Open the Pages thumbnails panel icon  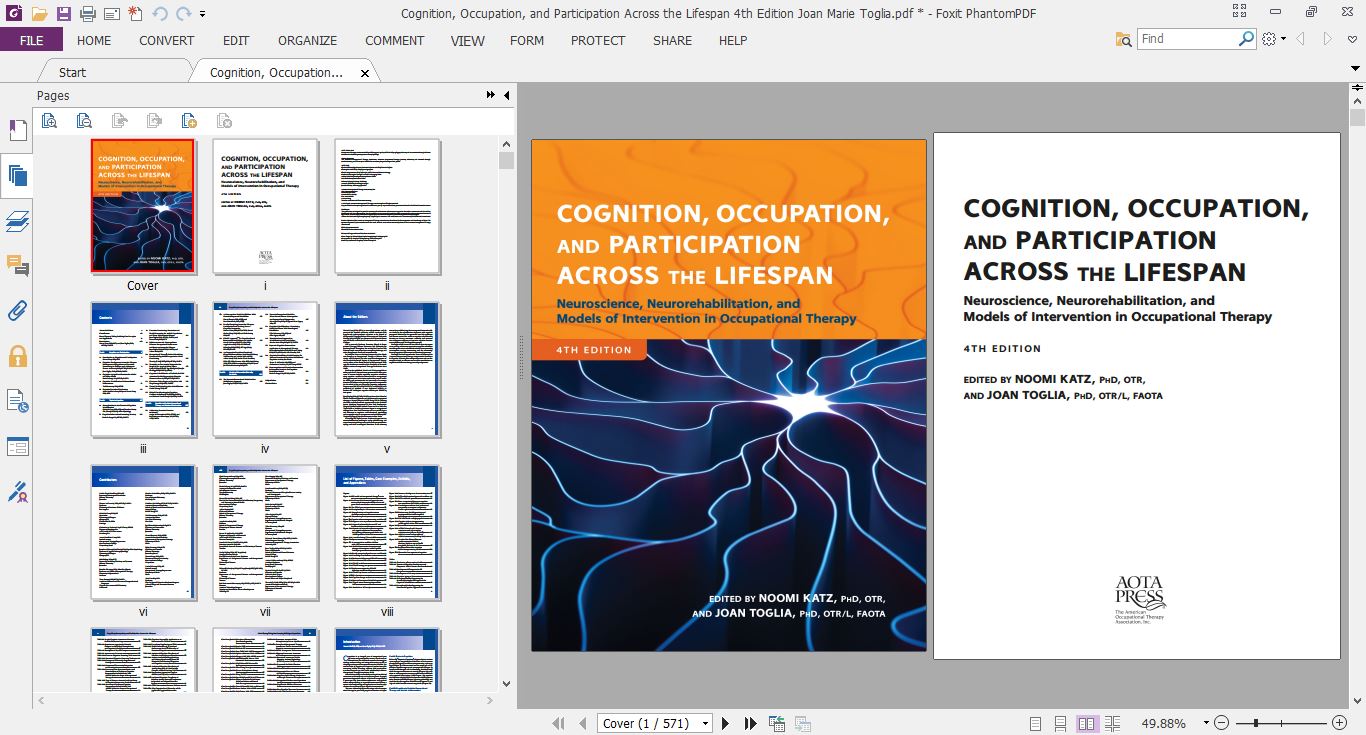click(17, 176)
